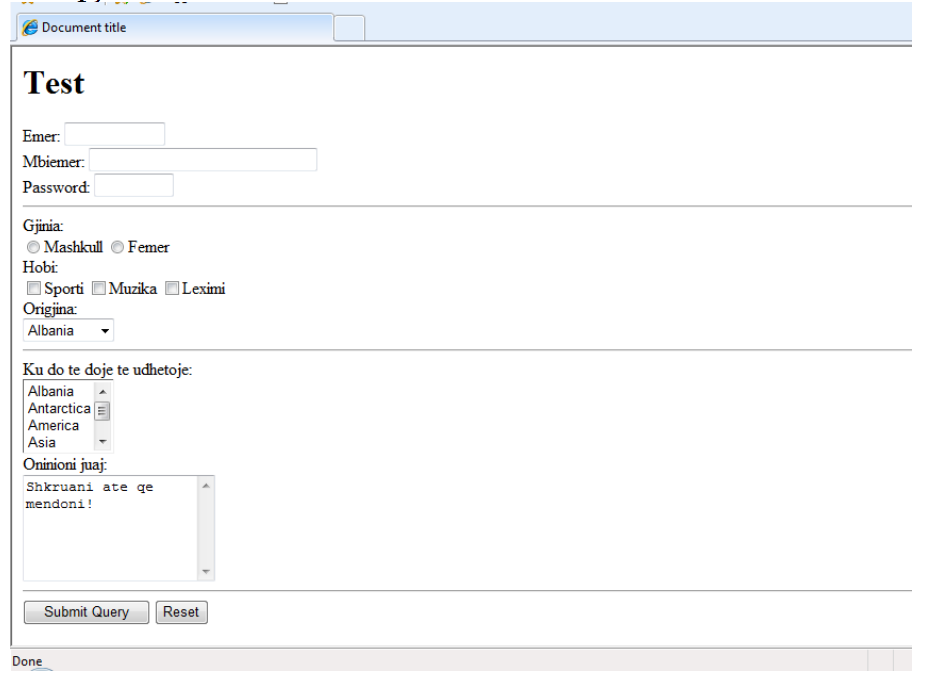Check the Sporti checkbox
926x686 pixels.
click(x=33, y=289)
